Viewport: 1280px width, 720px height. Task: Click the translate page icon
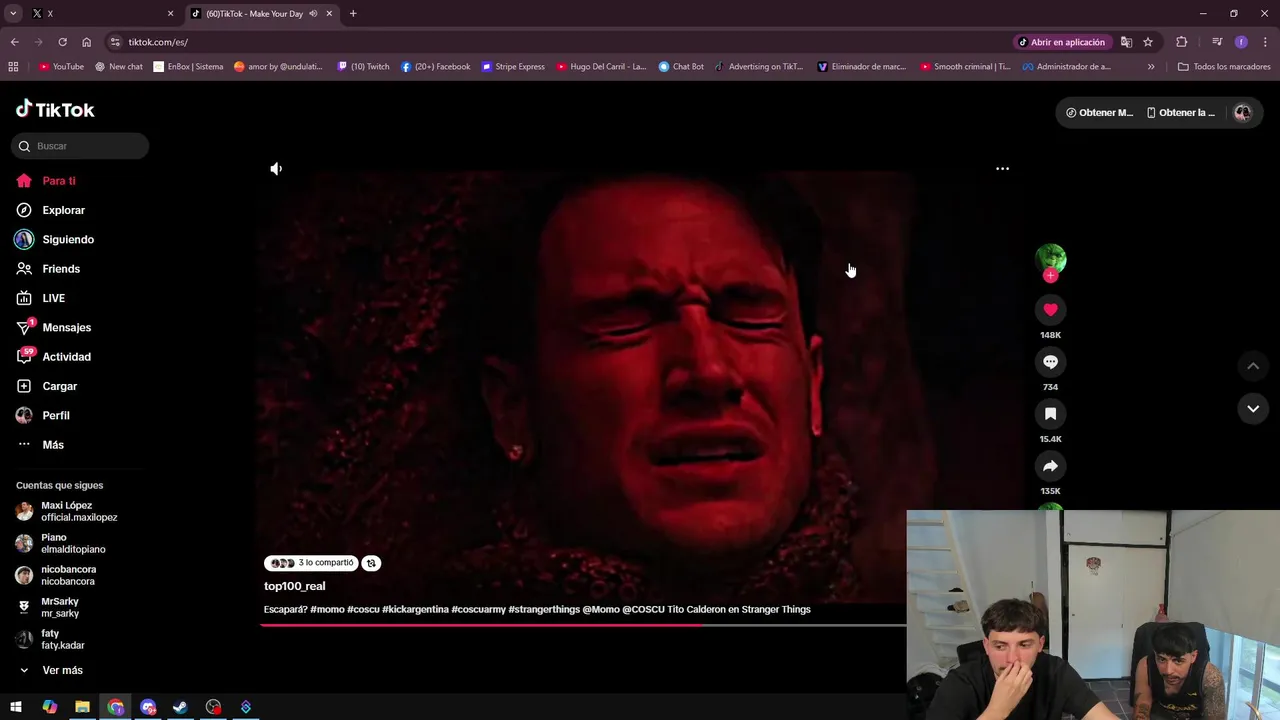tap(1126, 42)
